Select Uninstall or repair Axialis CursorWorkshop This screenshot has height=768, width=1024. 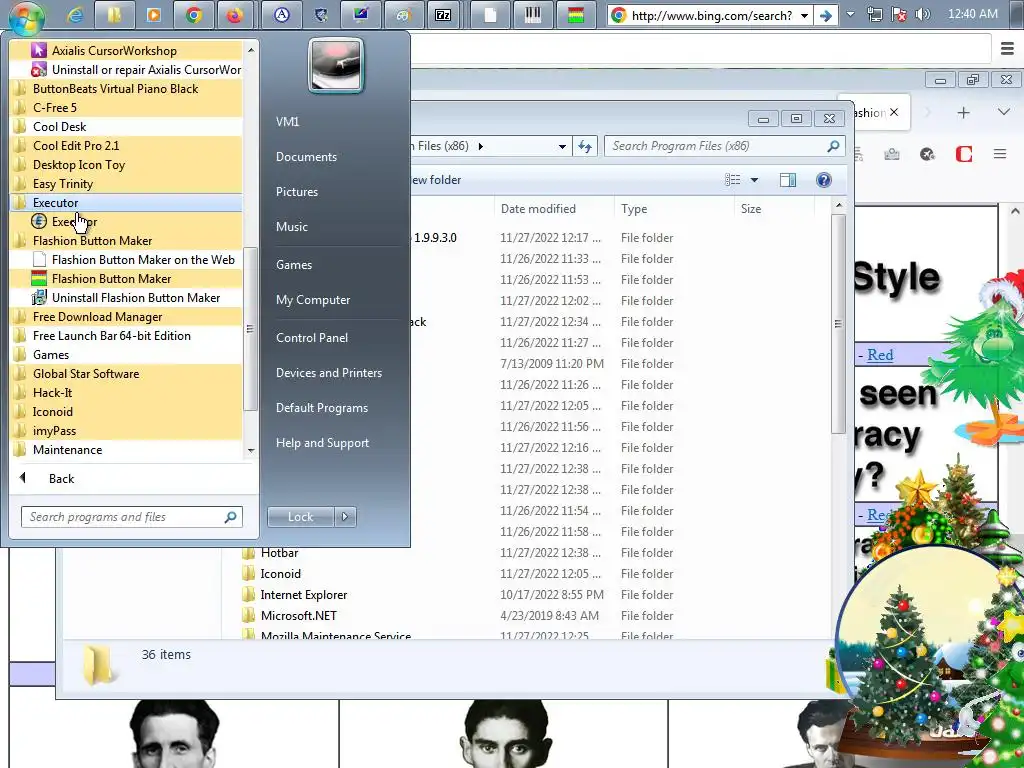click(126, 70)
